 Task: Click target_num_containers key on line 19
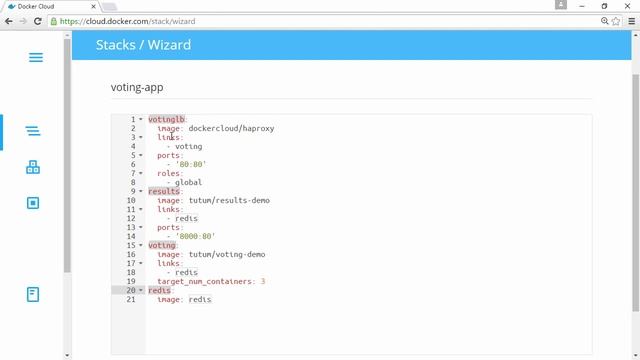pyautogui.click(x=204, y=281)
